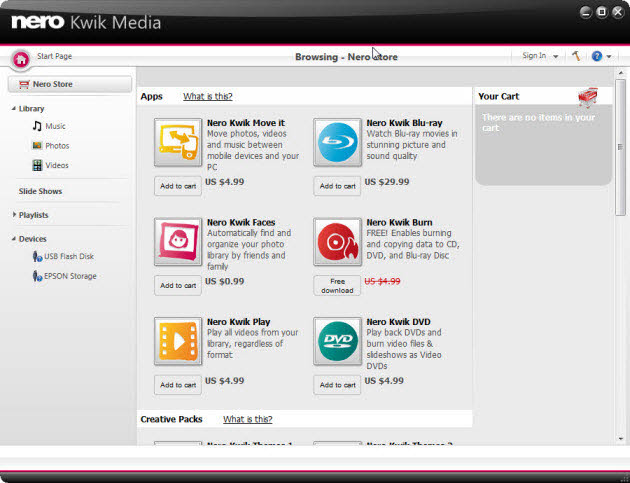Select the Videos library item
The width and height of the screenshot is (630, 483).
(57, 165)
